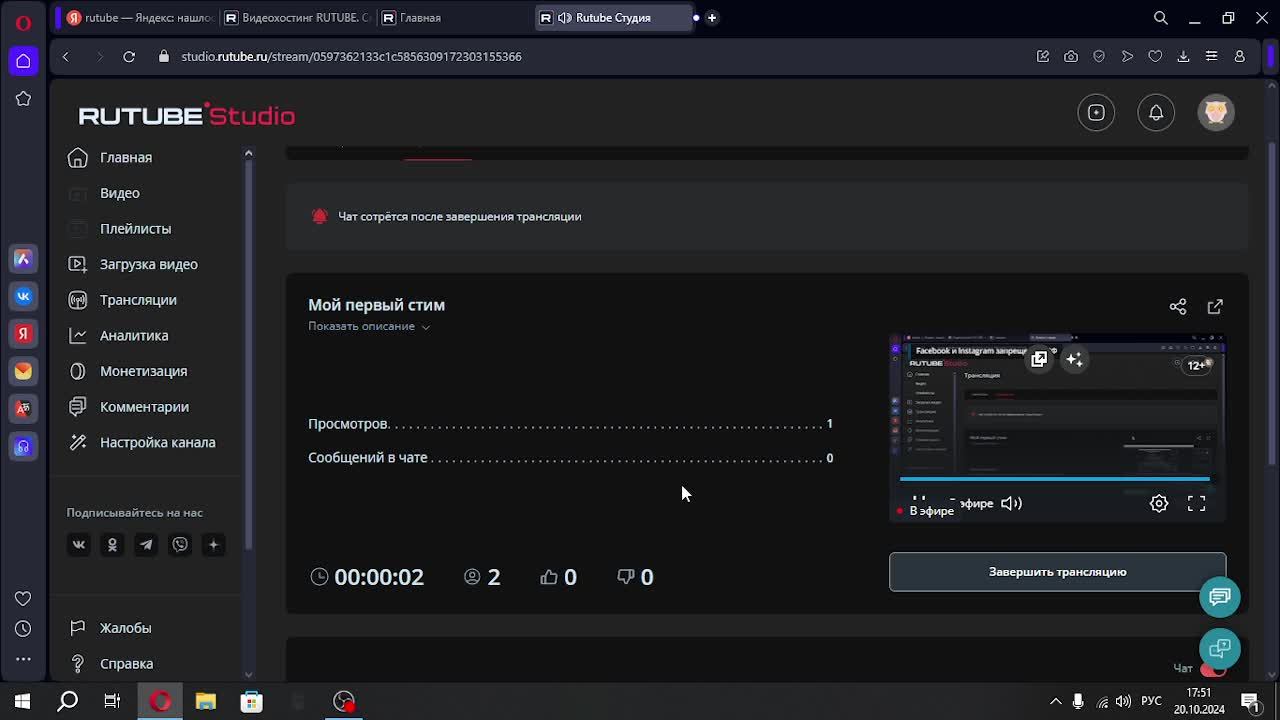
Task: Switch to the Главная browser tab
Action: 455,17
